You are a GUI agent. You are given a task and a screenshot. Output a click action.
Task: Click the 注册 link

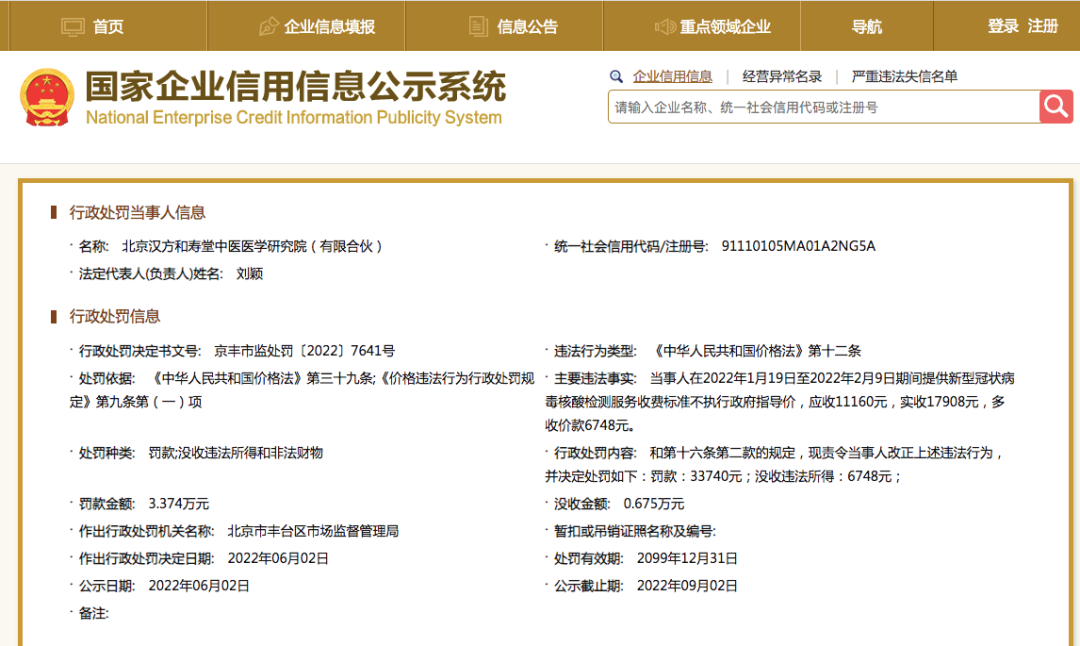click(x=1042, y=26)
